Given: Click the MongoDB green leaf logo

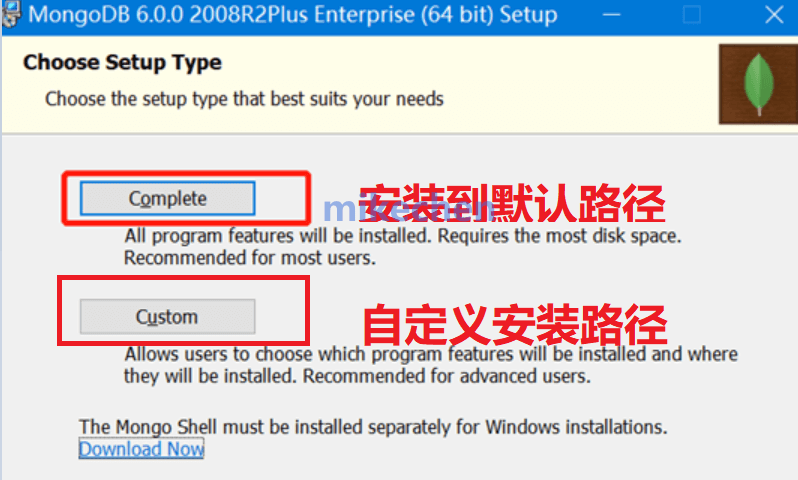Looking at the screenshot, I should pyautogui.click(x=759, y=84).
